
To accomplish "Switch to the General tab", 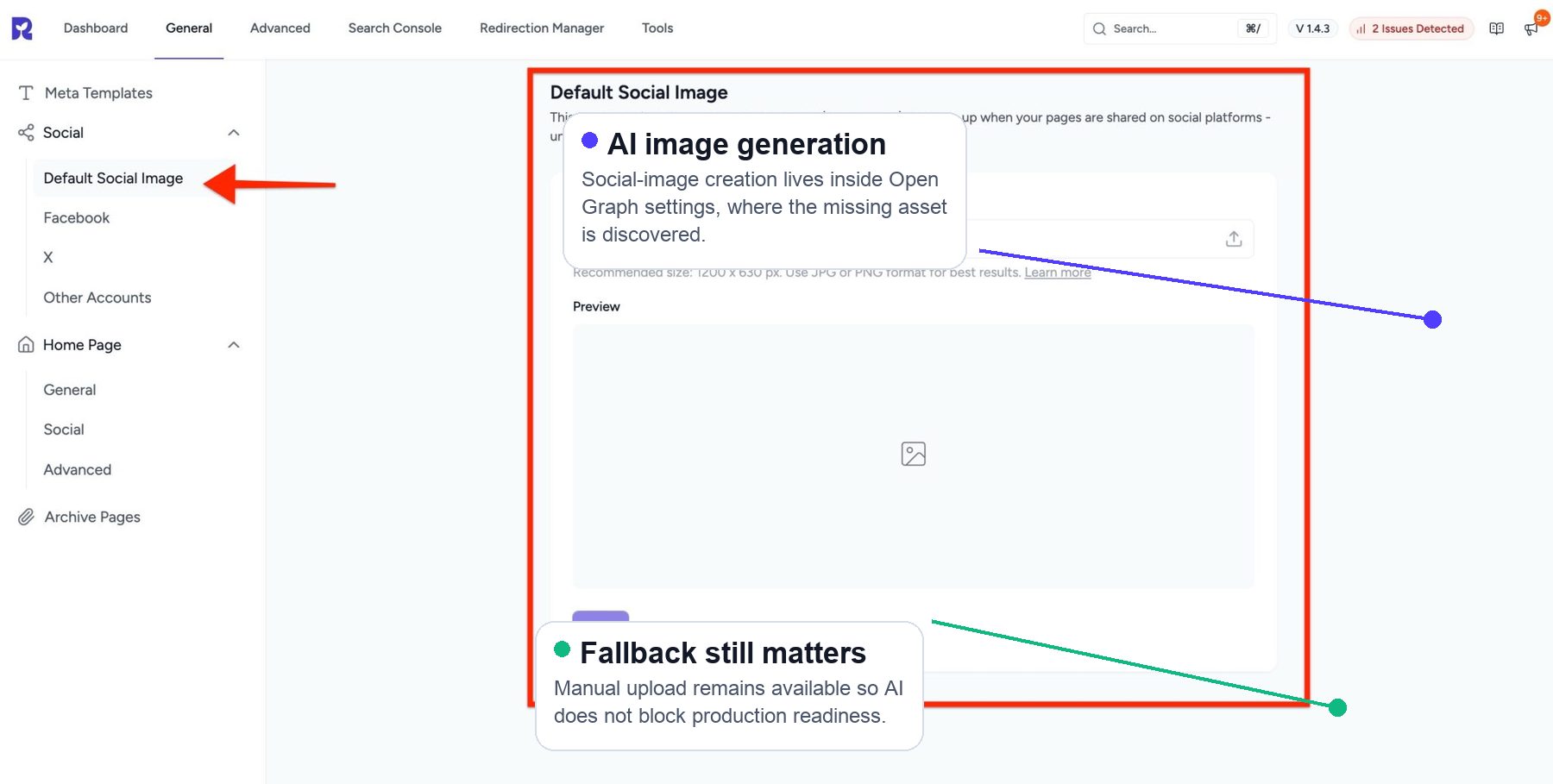I will pos(189,28).
